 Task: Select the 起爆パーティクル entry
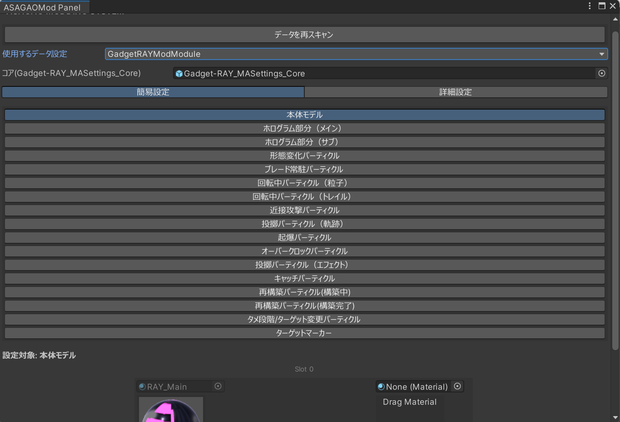pyautogui.click(x=304, y=237)
